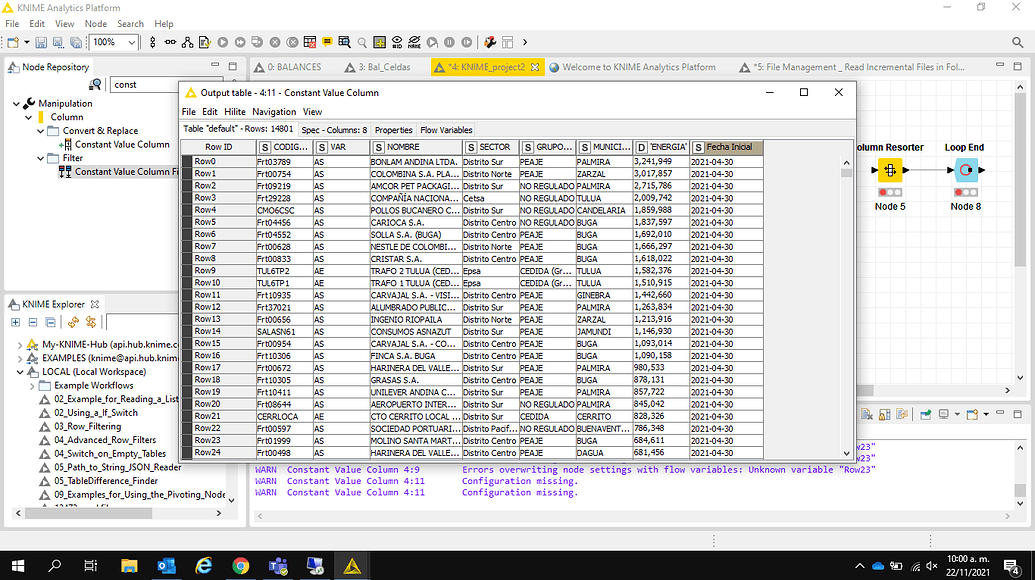Viewport: 1035px width, 580px height.
Task: Click the KNIME icon on the taskbar
Action: pyautogui.click(x=354, y=566)
